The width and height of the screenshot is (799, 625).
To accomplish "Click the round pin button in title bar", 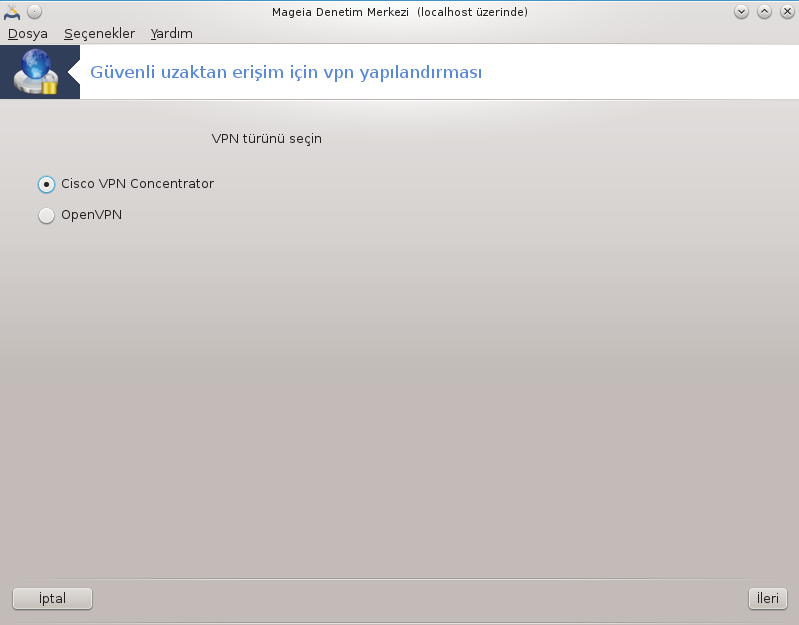I will (x=35, y=12).
